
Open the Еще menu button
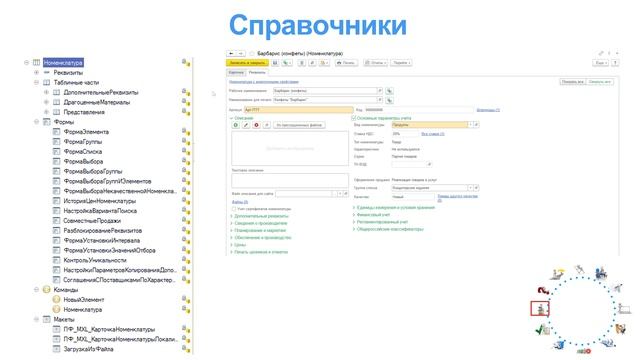[x=600, y=63]
